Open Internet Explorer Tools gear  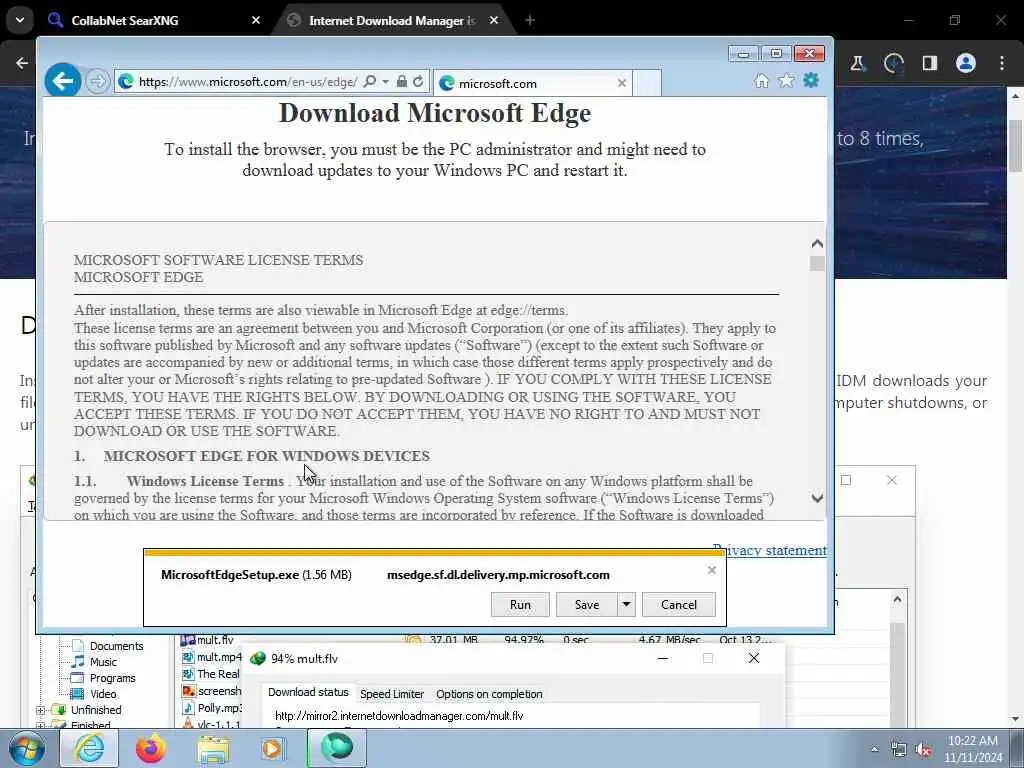tap(811, 81)
